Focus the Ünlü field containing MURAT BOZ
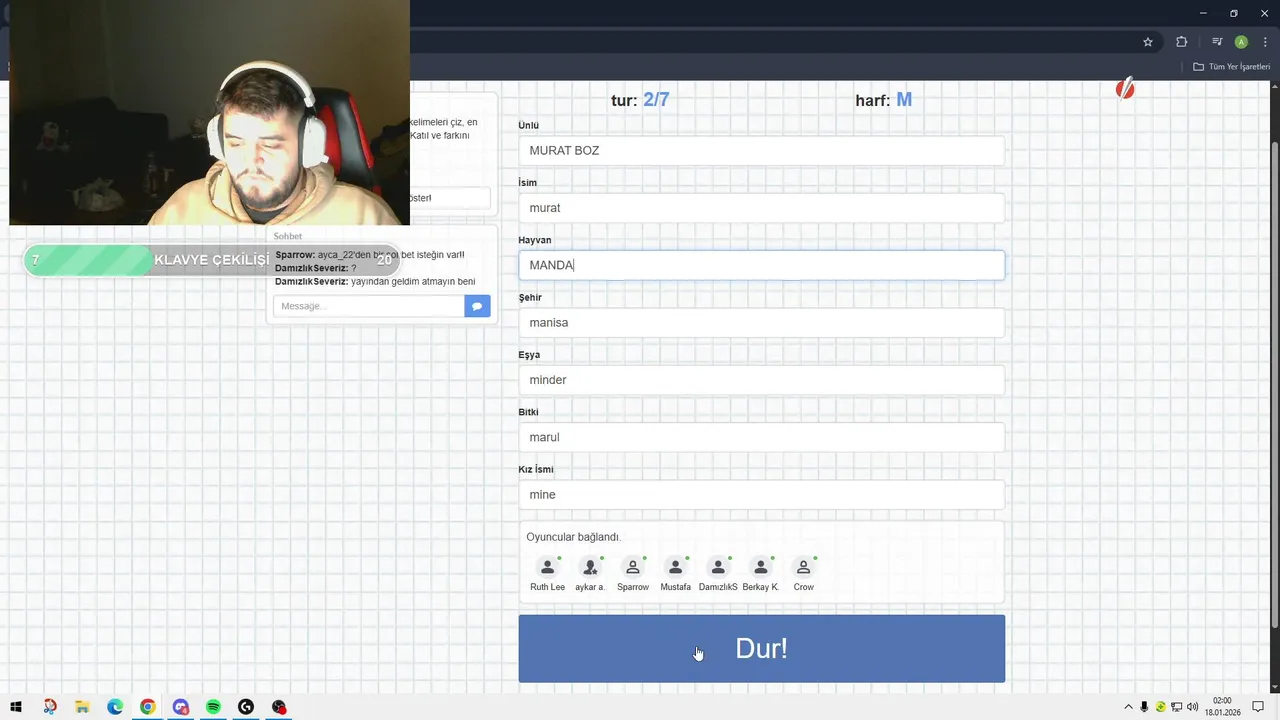Viewport: 1280px width, 720px height. point(761,151)
